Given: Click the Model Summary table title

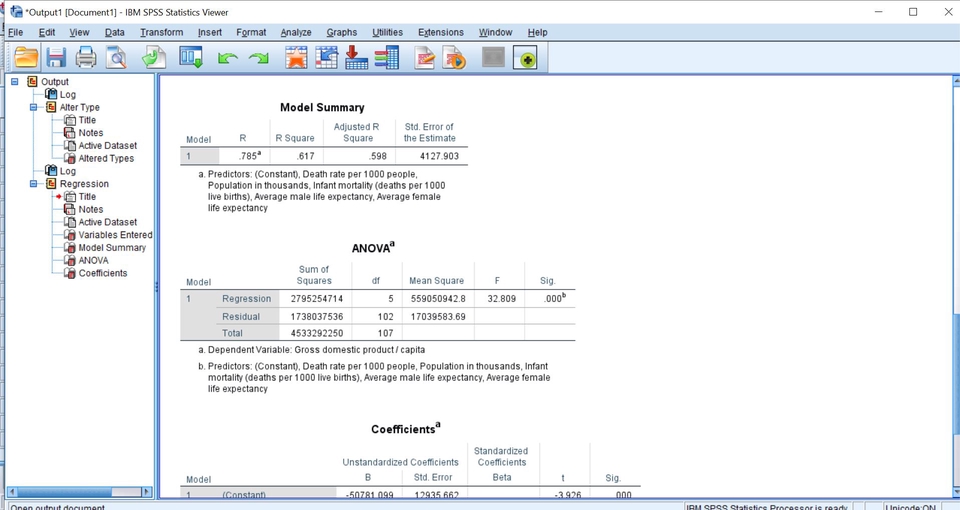Looking at the screenshot, I should point(322,108).
